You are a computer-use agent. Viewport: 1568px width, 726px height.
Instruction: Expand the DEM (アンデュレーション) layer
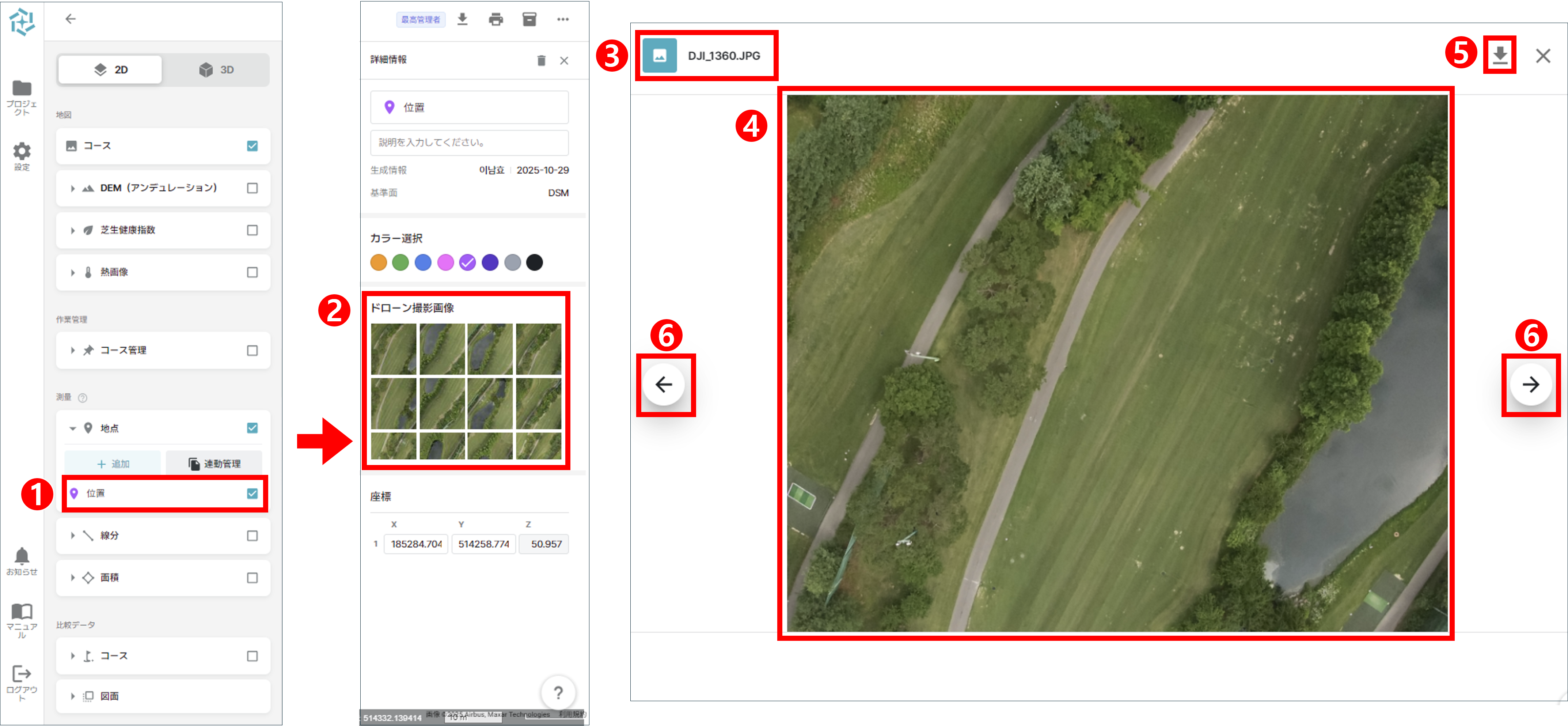pos(72,188)
